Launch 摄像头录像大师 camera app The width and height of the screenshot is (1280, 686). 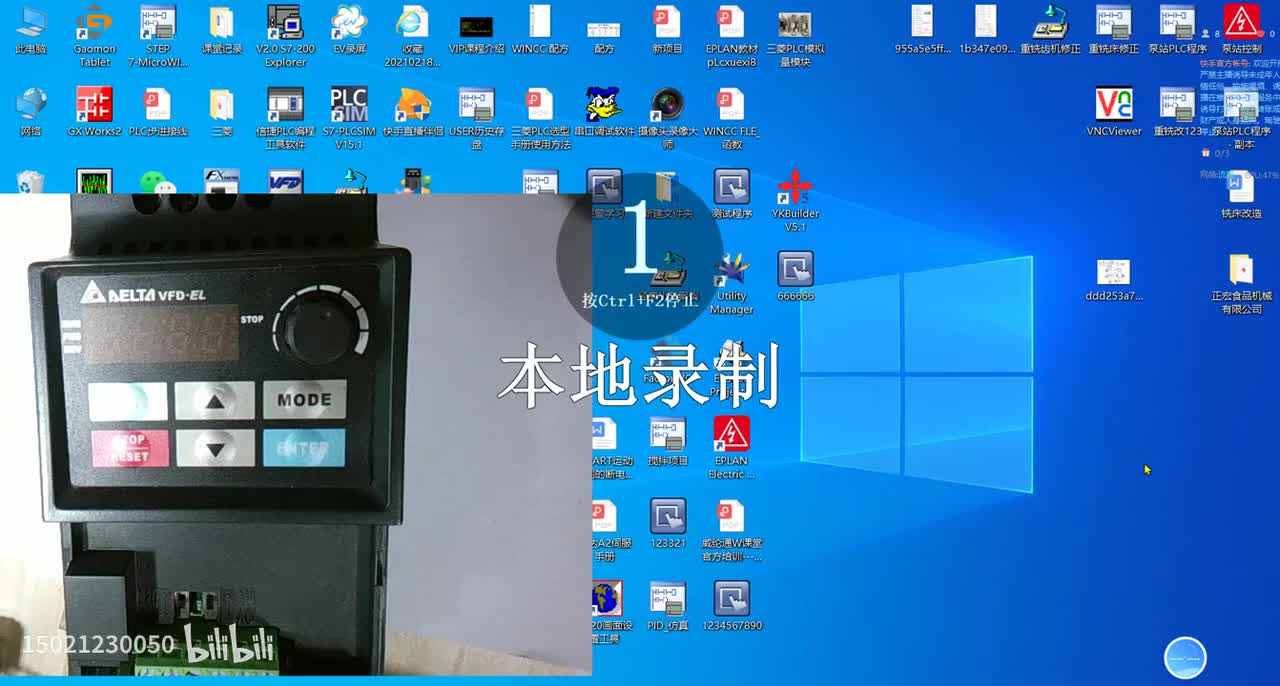(x=667, y=118)
